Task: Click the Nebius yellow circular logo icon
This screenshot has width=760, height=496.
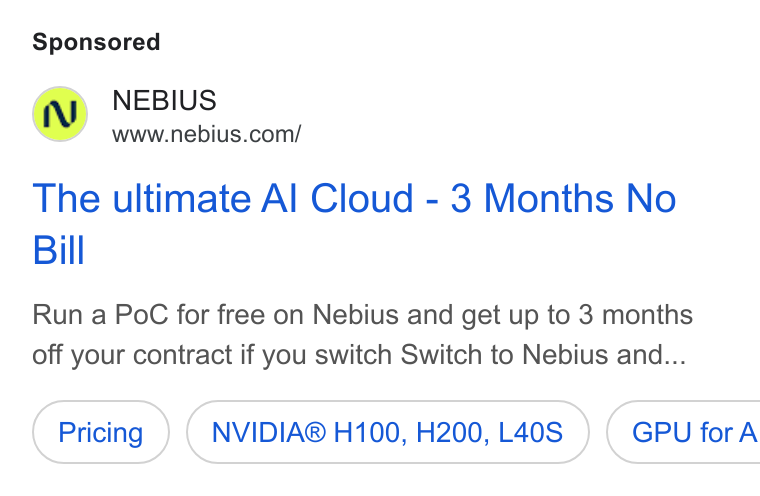Action: tap(60, 114)
